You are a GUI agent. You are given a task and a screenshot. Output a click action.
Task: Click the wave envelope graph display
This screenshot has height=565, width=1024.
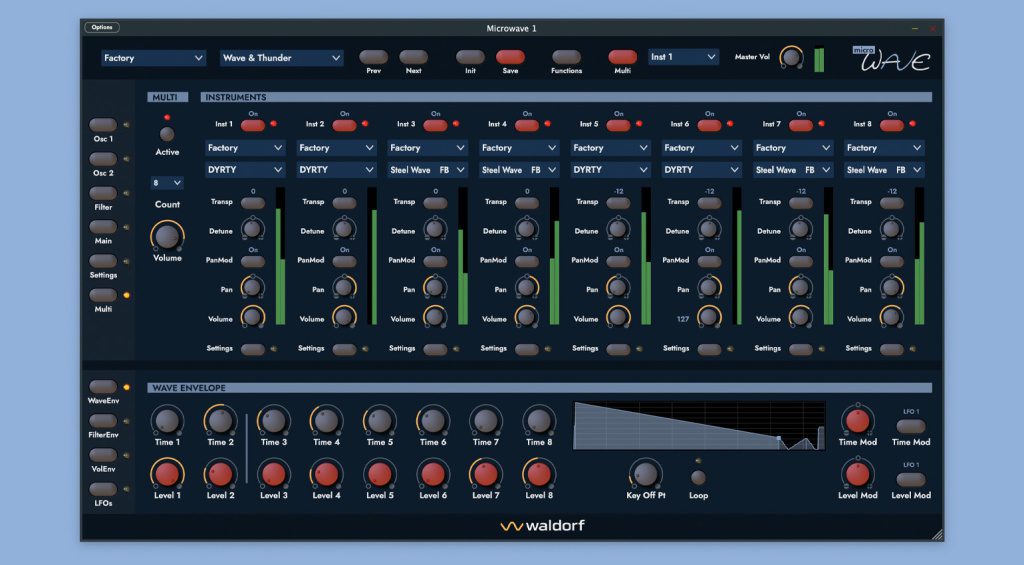click(699, 426)
